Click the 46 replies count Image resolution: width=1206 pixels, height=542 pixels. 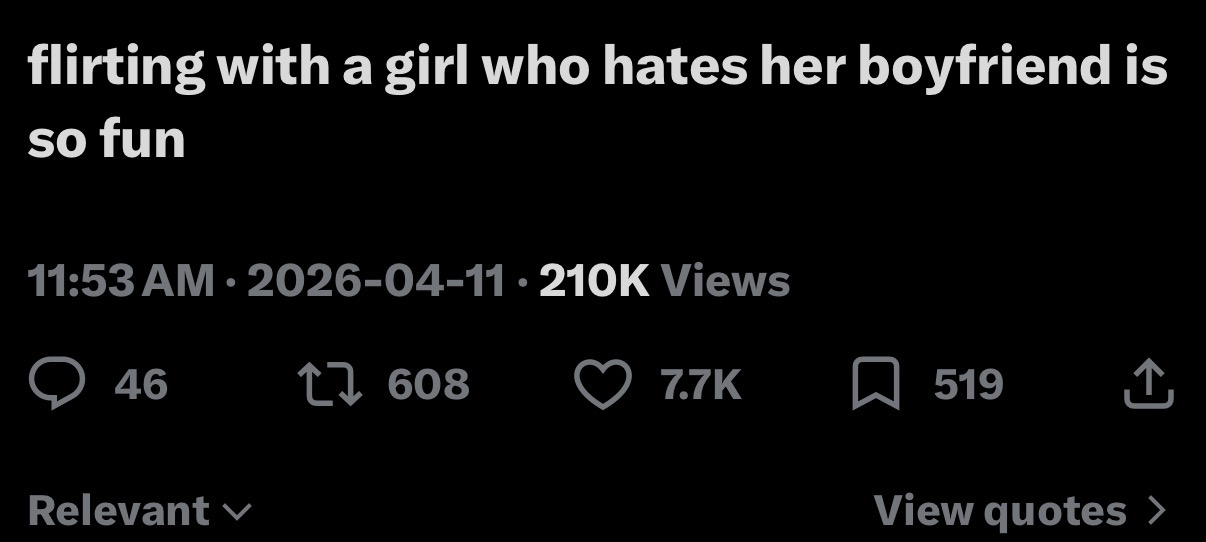pyautogui.click(x=141, y=385)
